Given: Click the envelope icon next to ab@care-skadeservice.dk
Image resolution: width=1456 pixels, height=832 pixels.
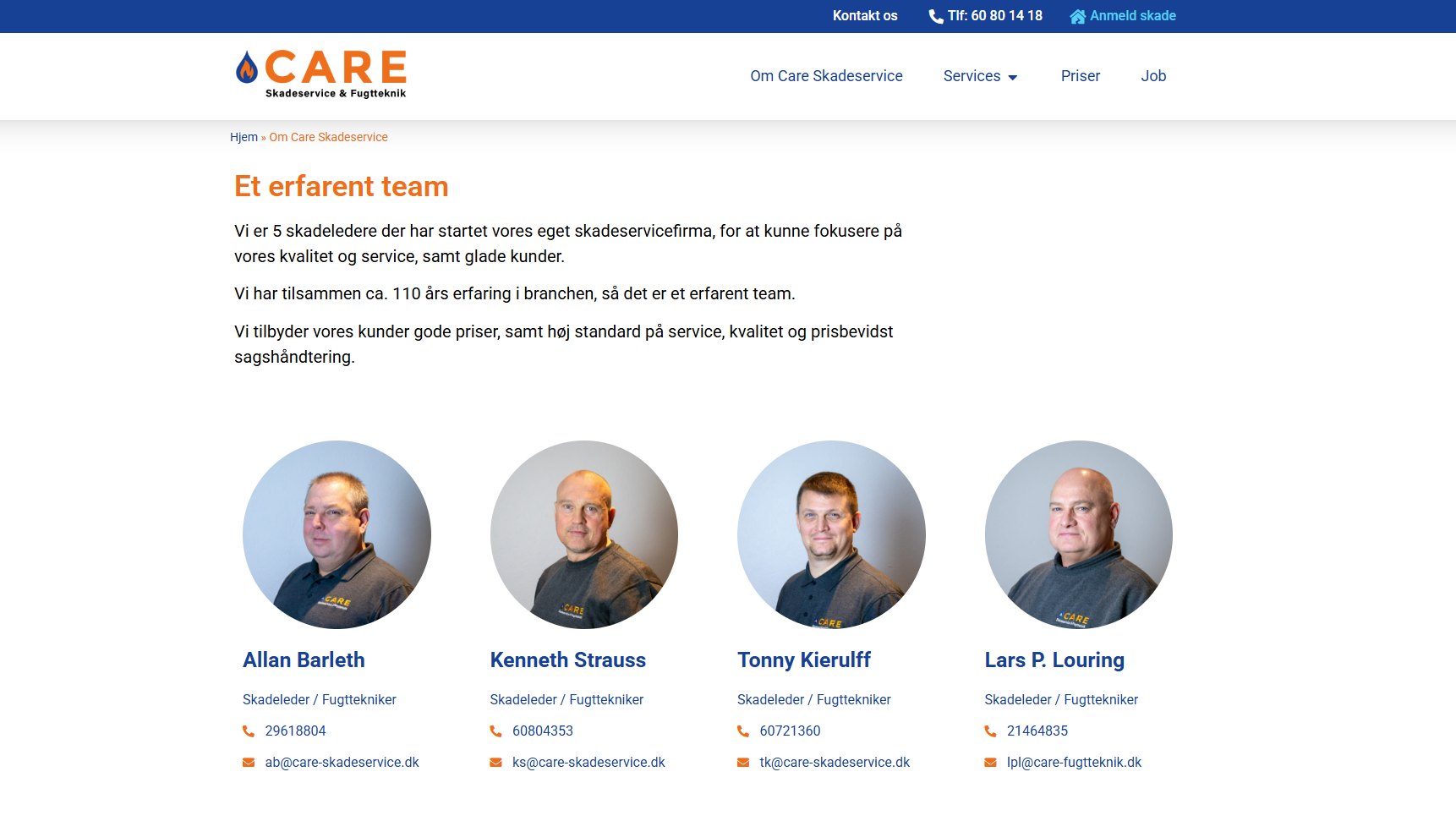Looking at the screenshot, I should point(249,763).
